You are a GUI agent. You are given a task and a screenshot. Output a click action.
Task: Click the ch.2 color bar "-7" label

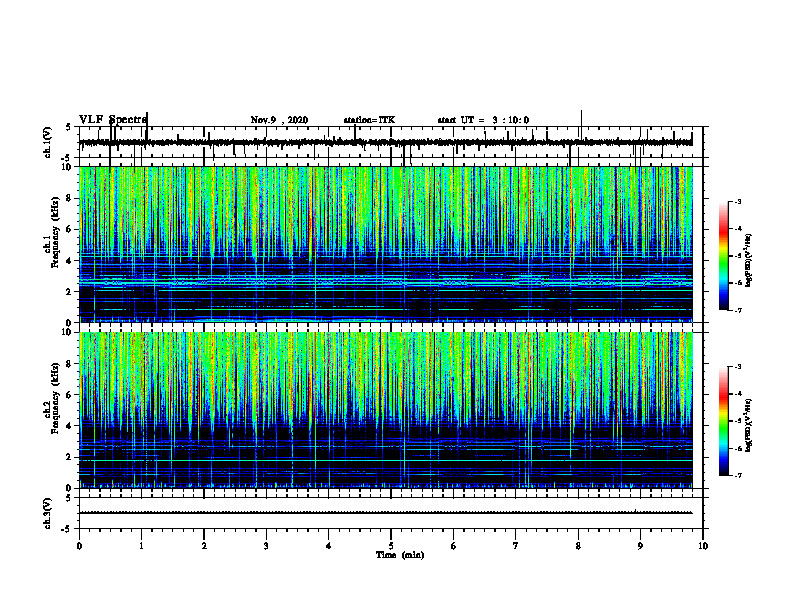tap(738, 476)
